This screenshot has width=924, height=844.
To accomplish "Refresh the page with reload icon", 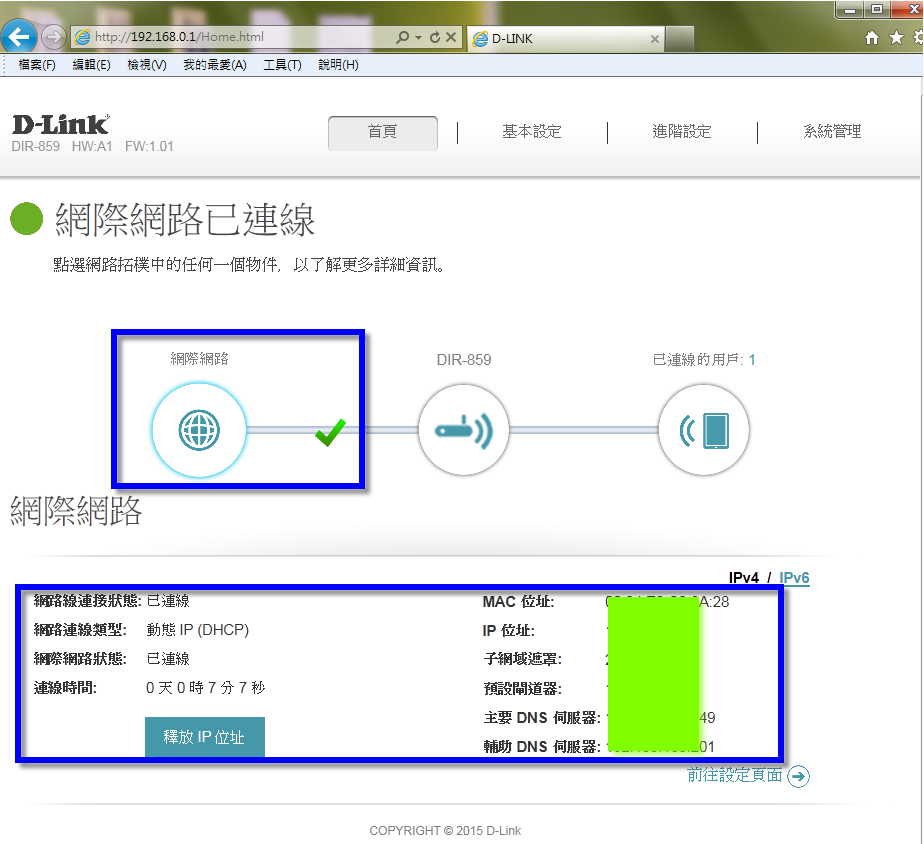I will (435, 38).
